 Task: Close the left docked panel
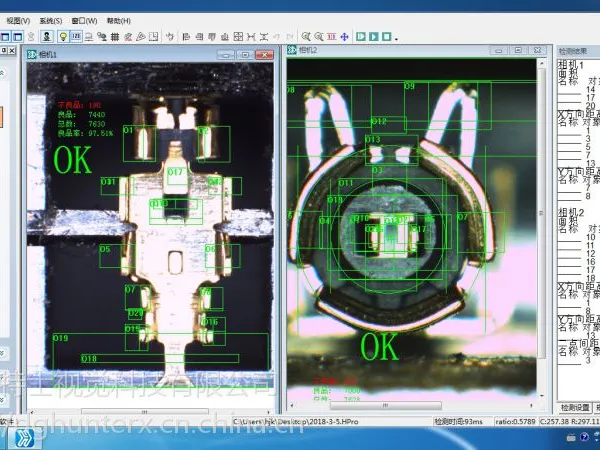point(12,50)
